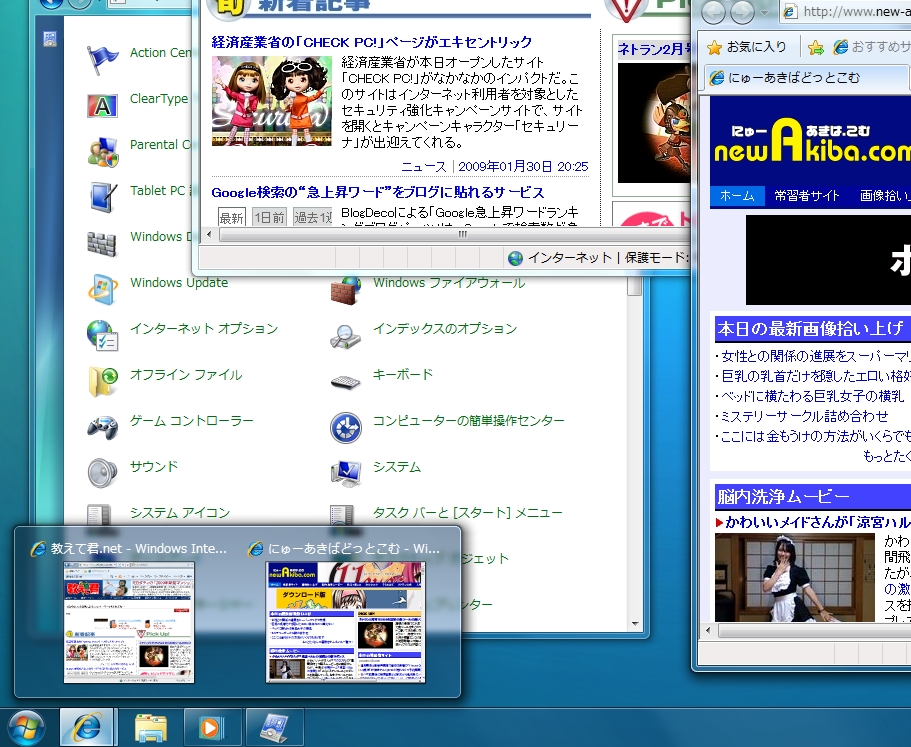The image size is (911, 747).
Task: Open Windows Explorer from the taskbar
Action: (x=150, y=727)
